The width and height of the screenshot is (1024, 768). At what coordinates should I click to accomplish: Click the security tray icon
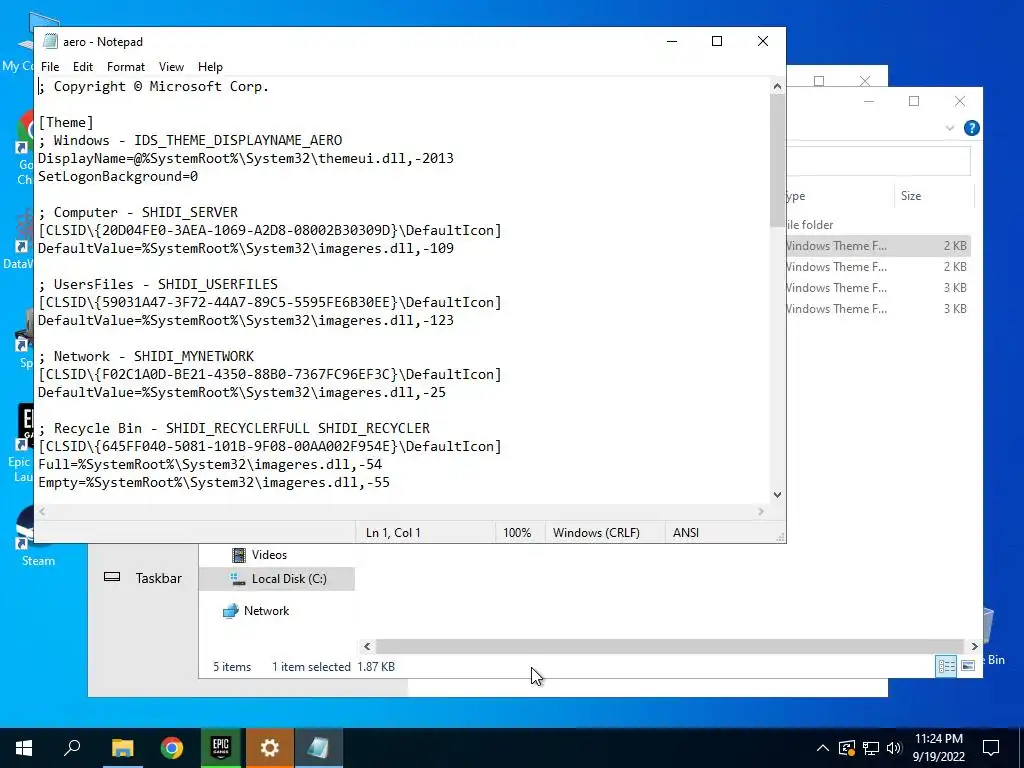(846, 748)
